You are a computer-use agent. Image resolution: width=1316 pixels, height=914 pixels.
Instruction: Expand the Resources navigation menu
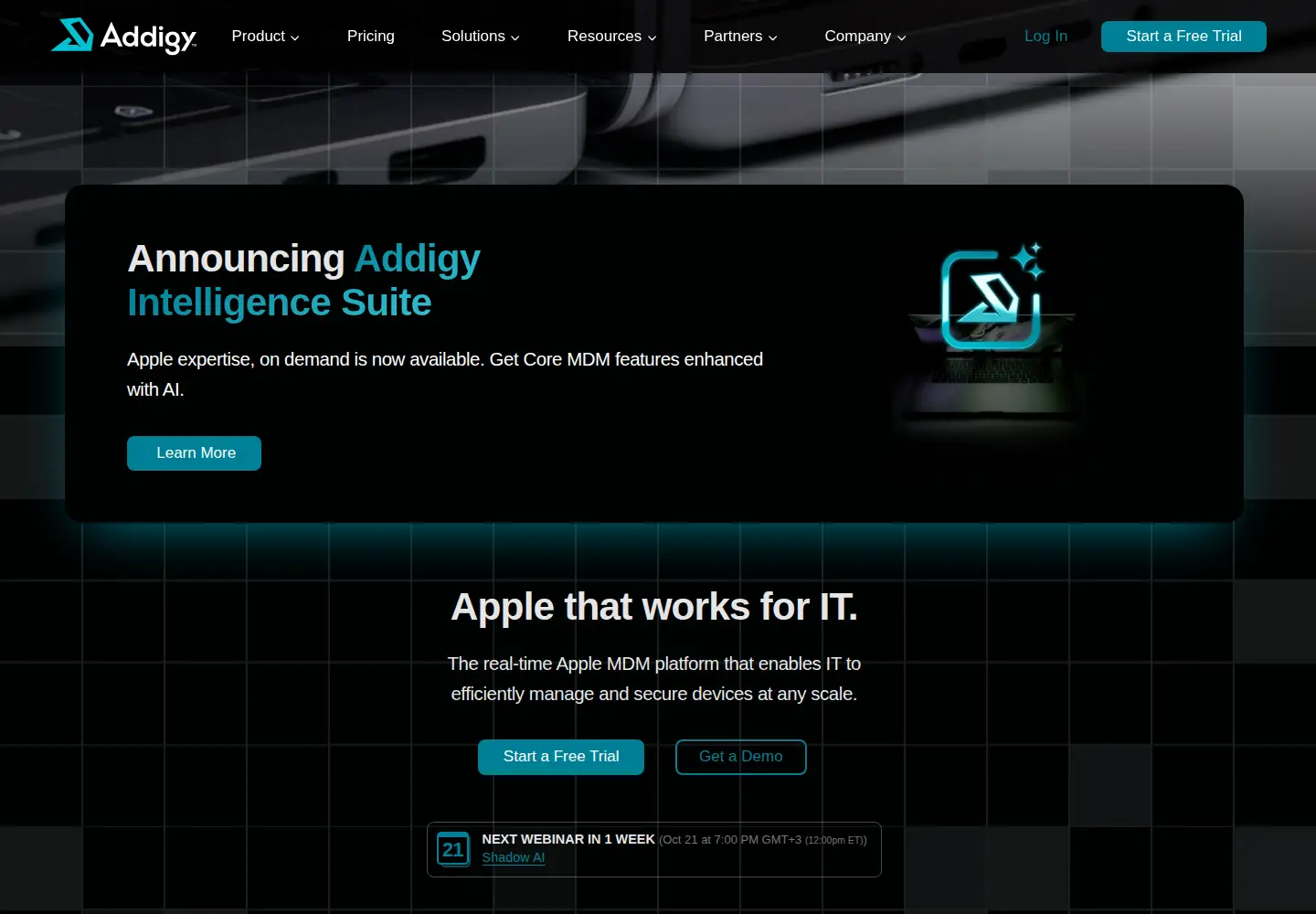point(612,37)
